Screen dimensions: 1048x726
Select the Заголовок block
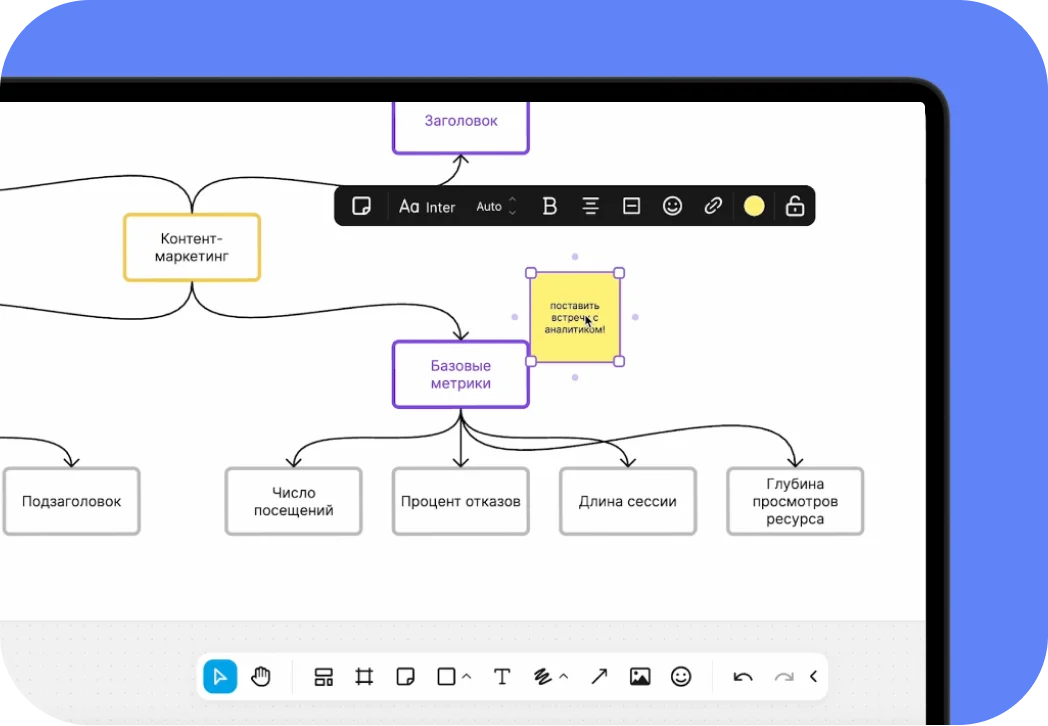click(461, 128)
